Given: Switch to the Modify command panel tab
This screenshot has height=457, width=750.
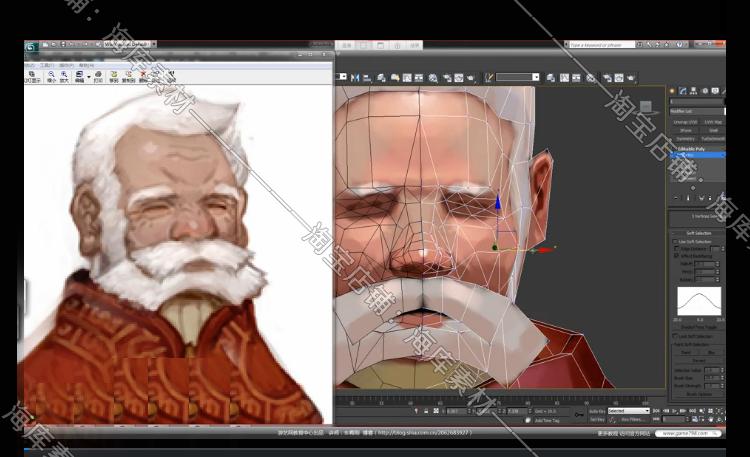Looking at the screenshot, I should pos(683,91).
